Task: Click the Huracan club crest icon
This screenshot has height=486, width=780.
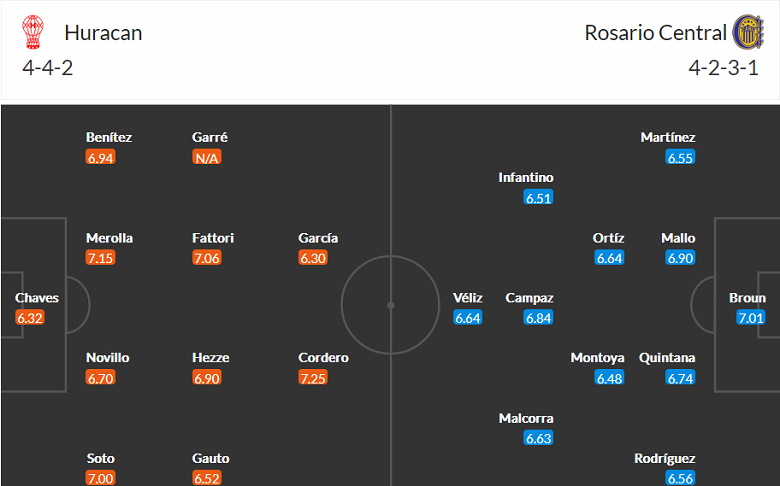Action: tap(33, 33)
